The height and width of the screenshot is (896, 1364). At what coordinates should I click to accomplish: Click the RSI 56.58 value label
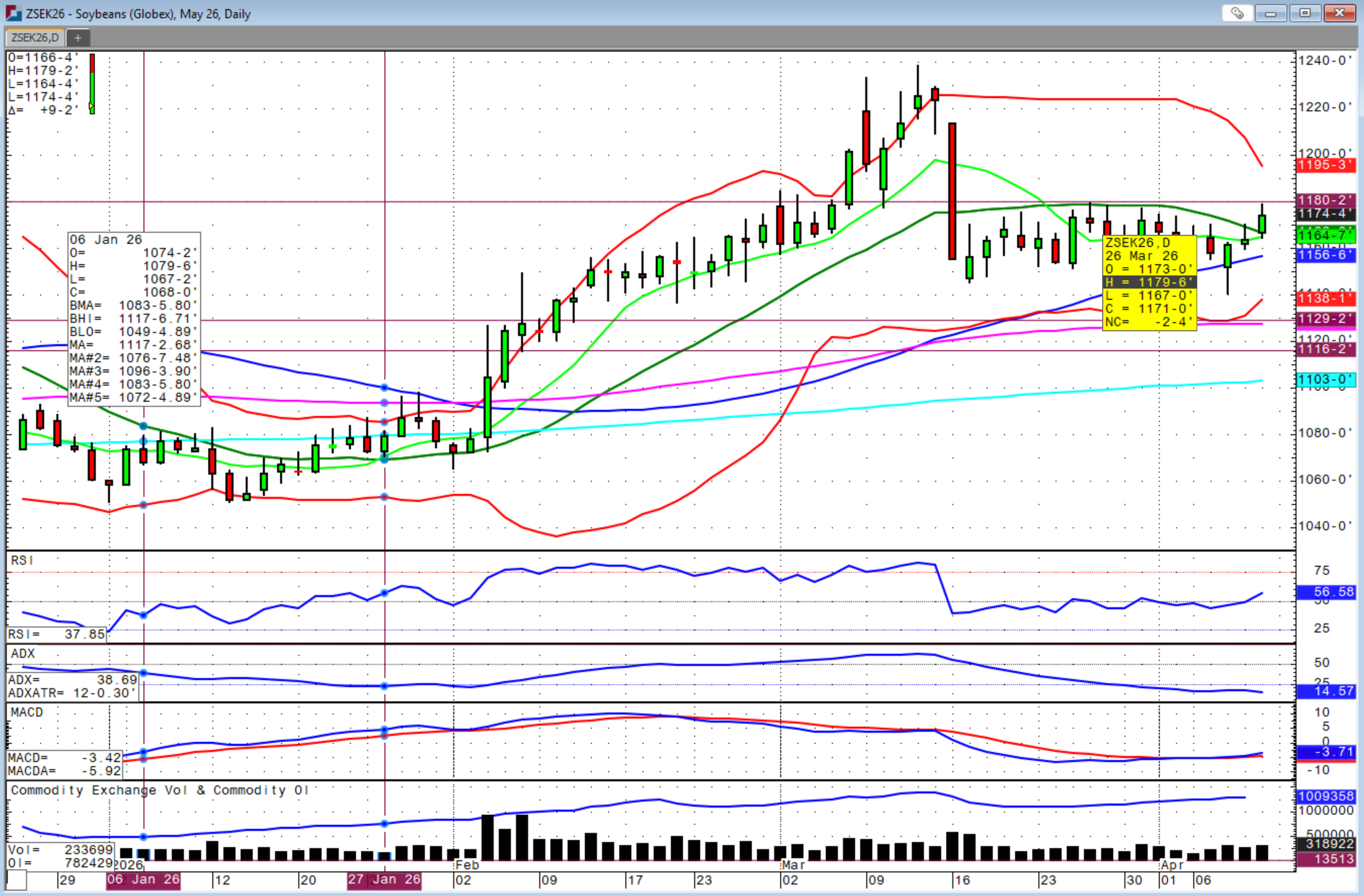(1326, 592)
